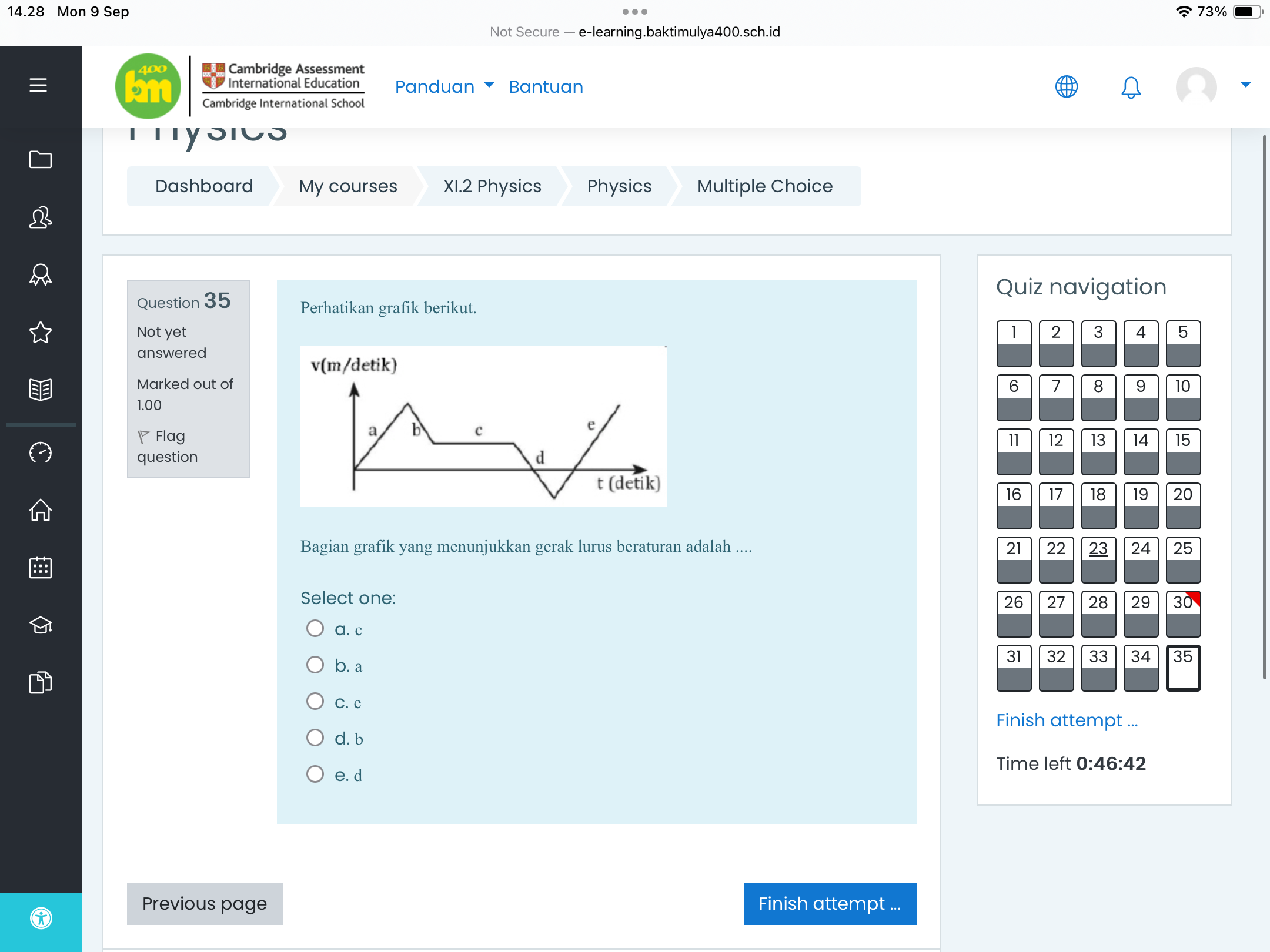Image resolution: width=1270 pixels, height=952 pixels.
Task: Open the graduation cap courses icon
Action: (x=41, y=625)
